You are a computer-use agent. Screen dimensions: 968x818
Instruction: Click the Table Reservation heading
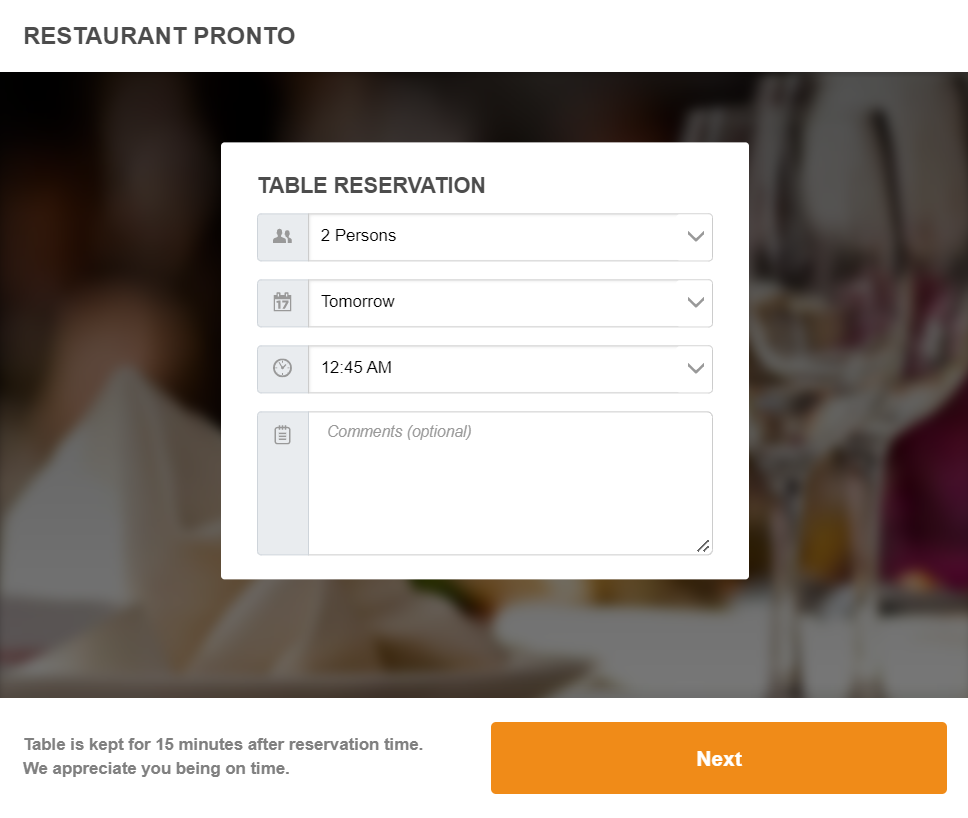pos(371,185)
